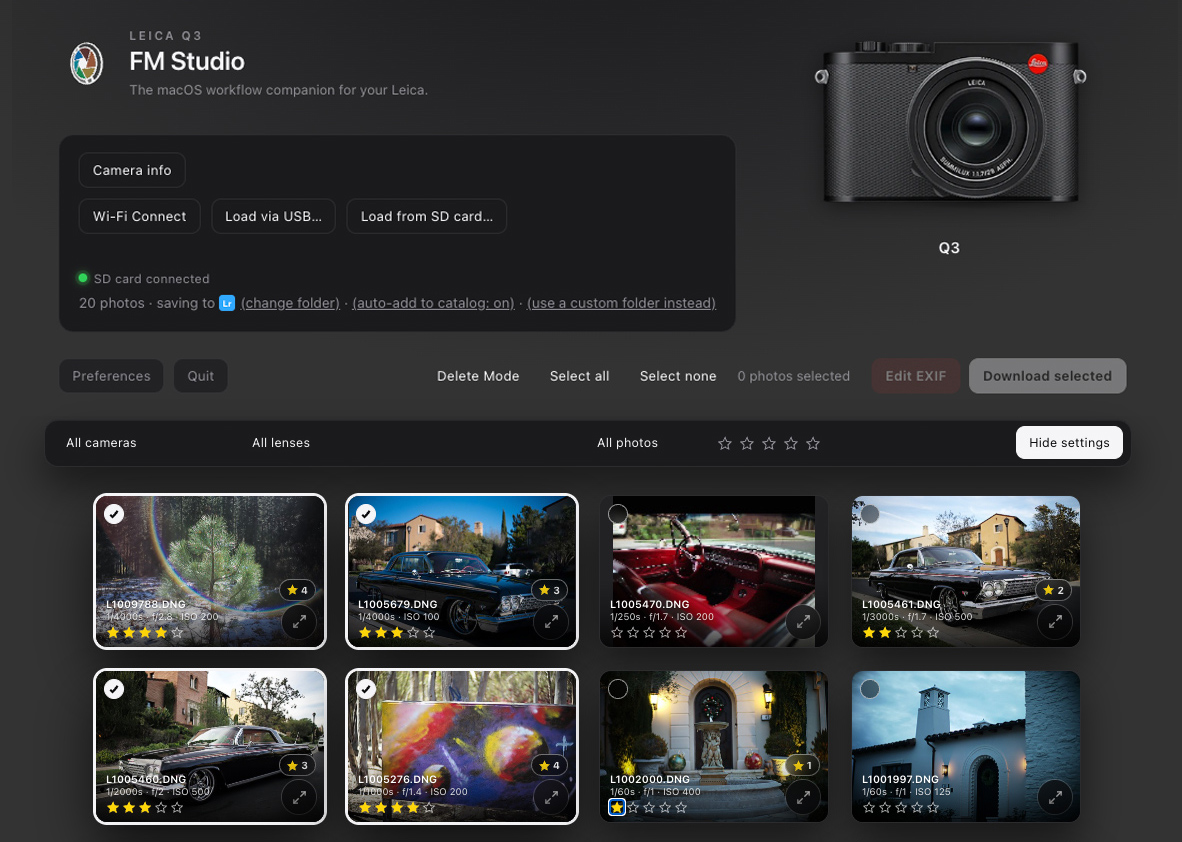
Task: Toggle auto-add to catalog link
Action: pyautogui.click(x=433, y=303)
